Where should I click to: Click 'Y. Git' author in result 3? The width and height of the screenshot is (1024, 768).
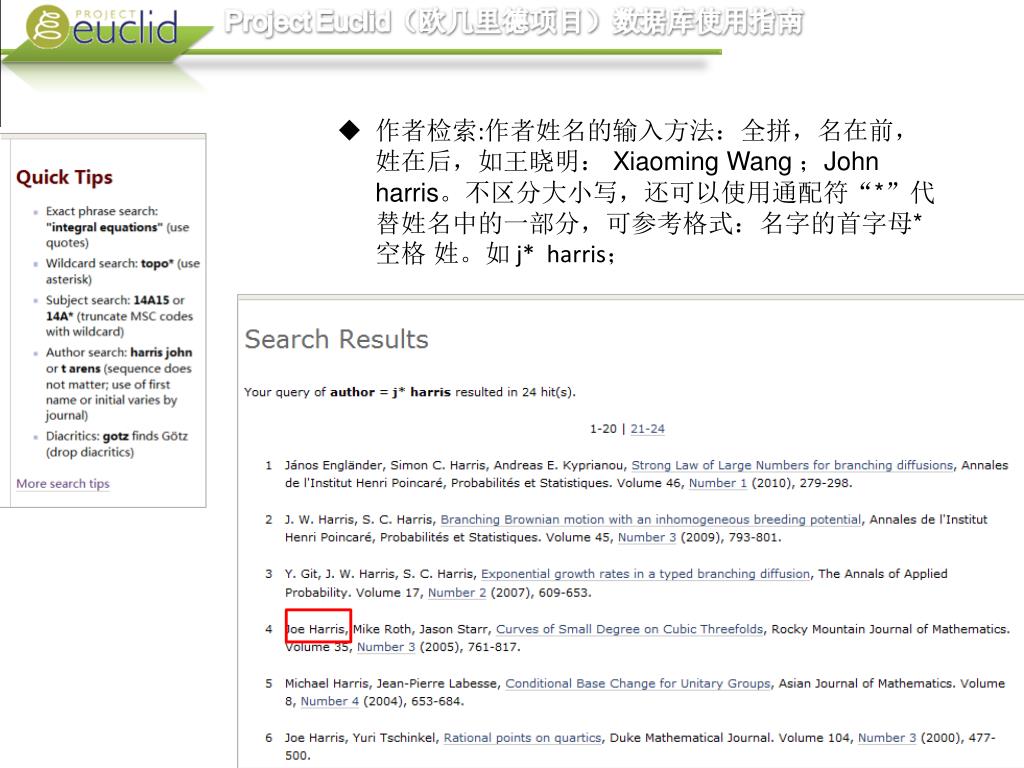[301, 573]
